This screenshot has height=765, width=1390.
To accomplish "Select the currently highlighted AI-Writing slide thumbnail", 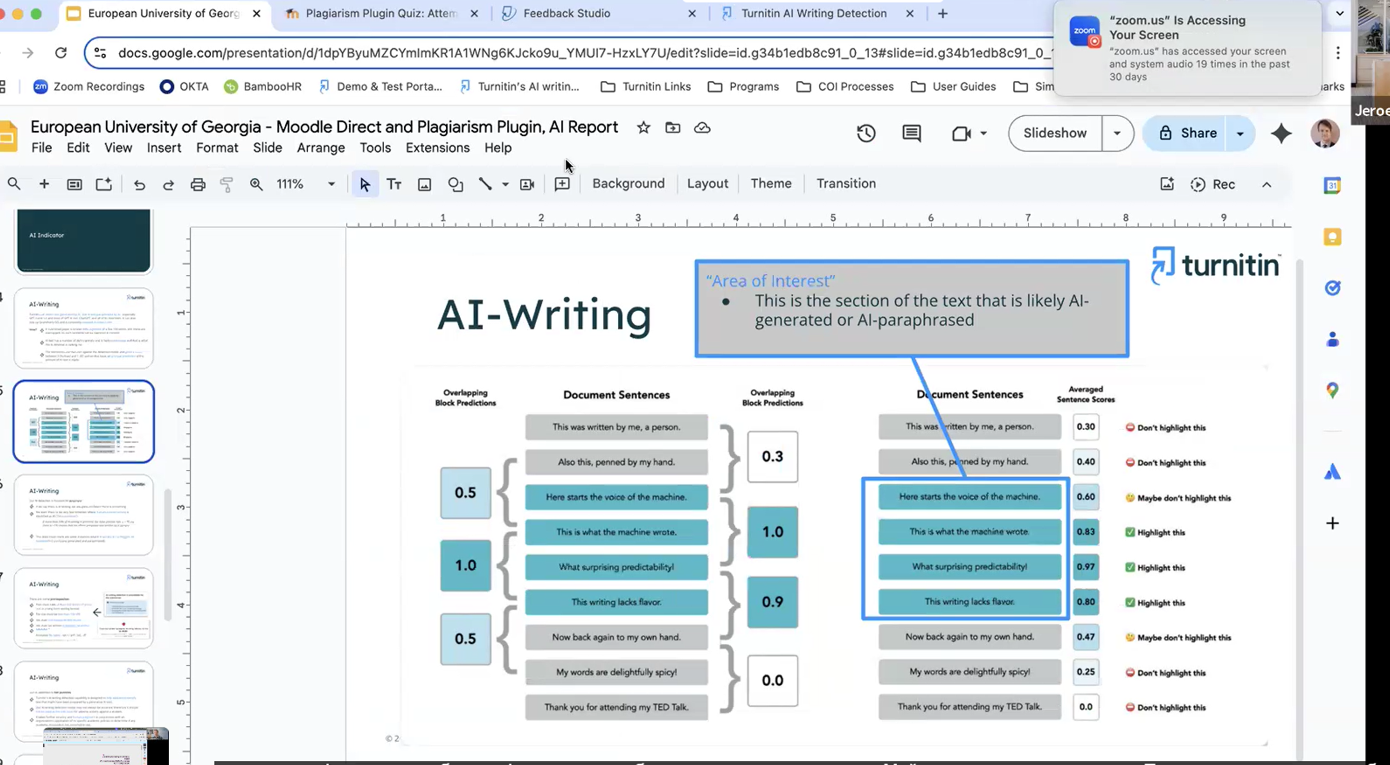I will (x=83, y=421).
